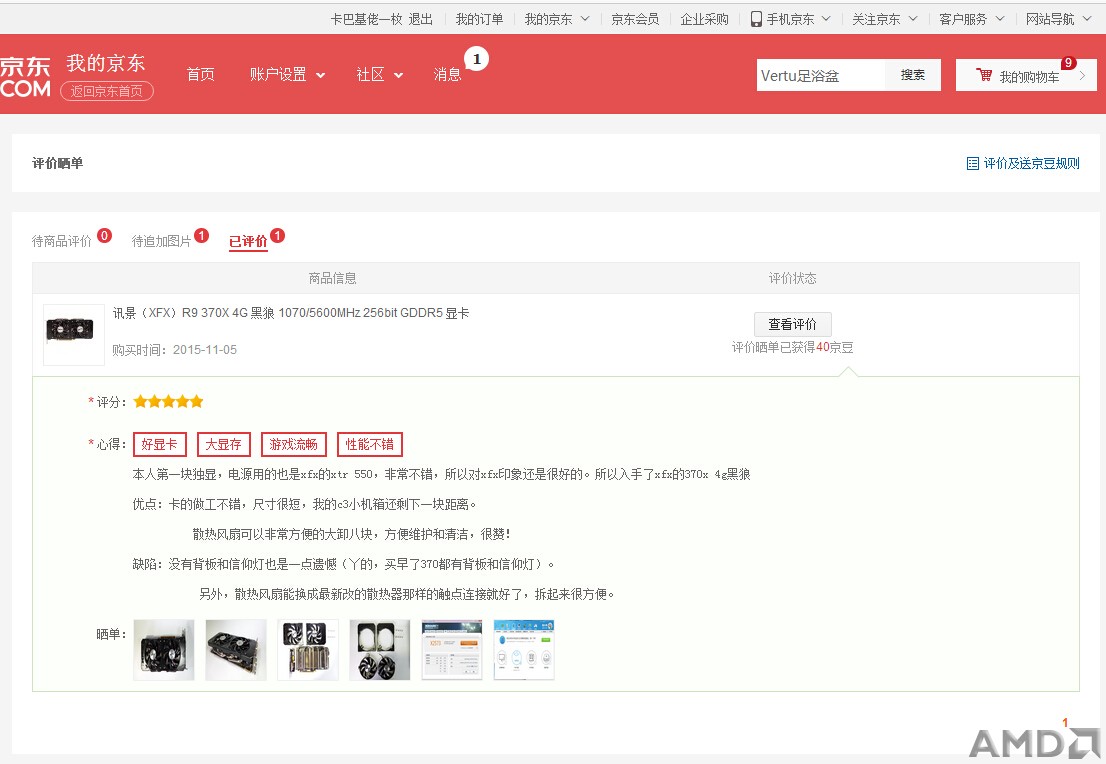Viewport: 1106px width, 764px height.
Task: Select the five-star rating
Action: [169, 401]
